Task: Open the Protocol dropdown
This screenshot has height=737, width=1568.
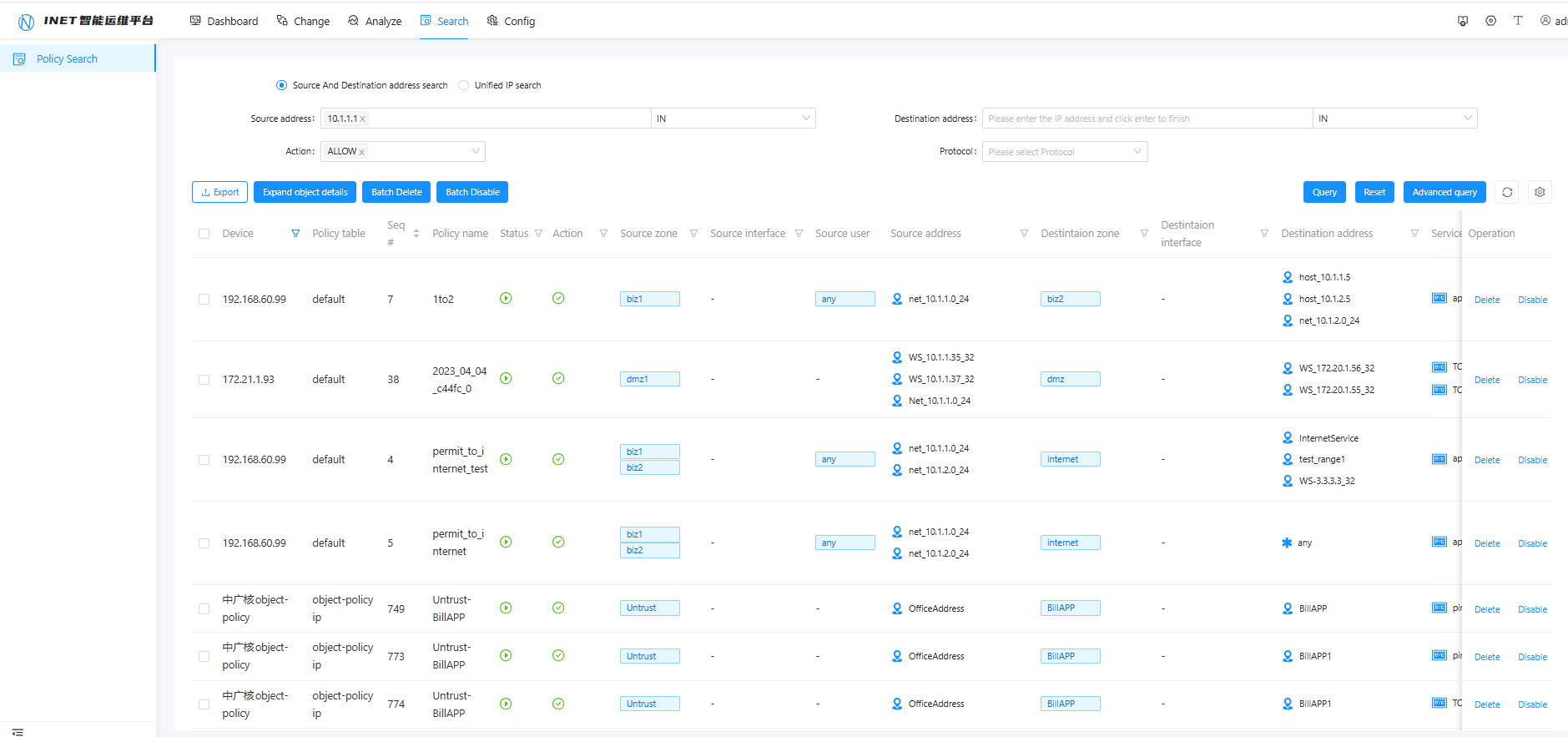Action: [x=1064, y=152]
